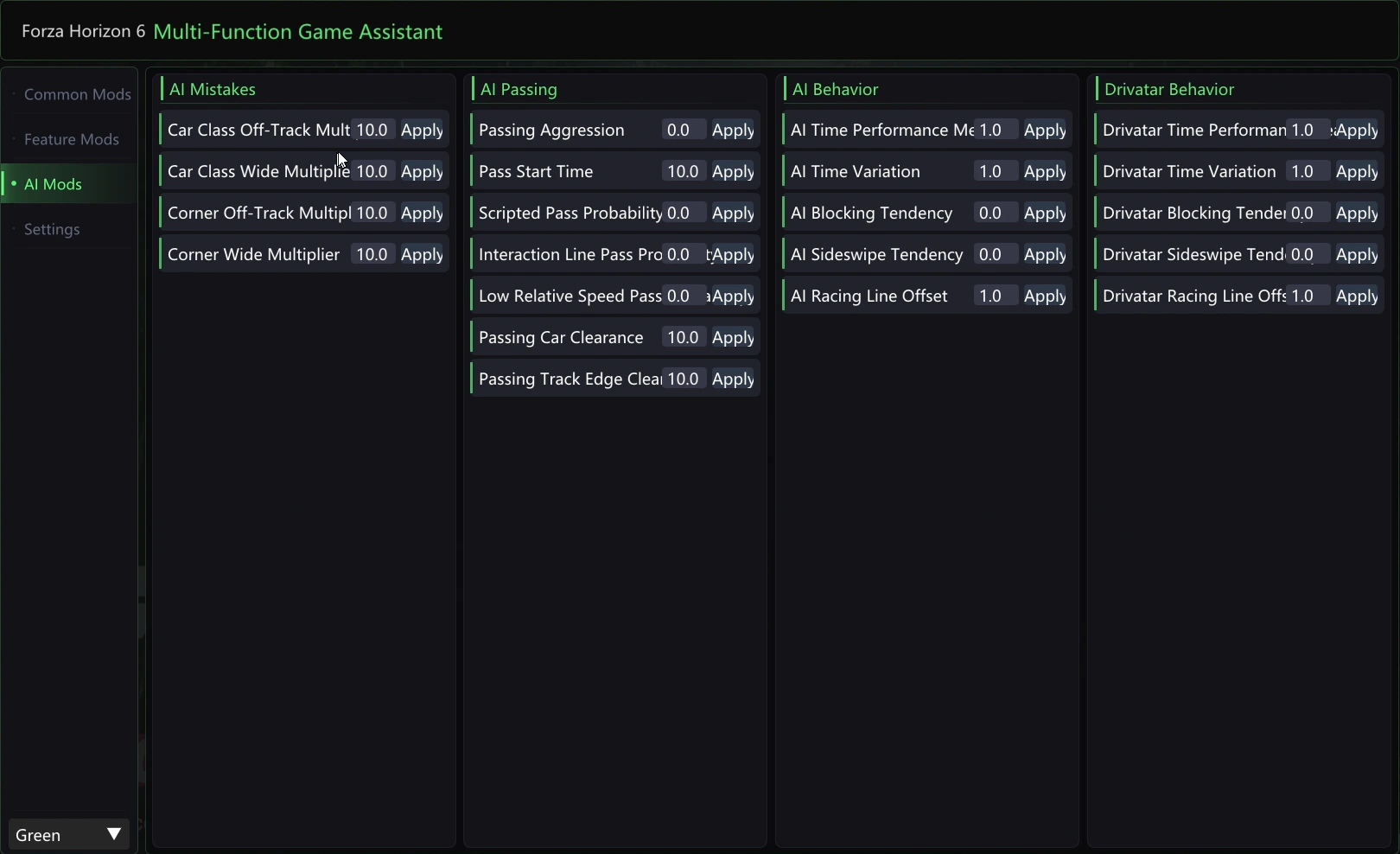The height and width of the screenshot is (854, 1400).
Task: Apply Corner Off-Track Multiplier
Action: pyautogui.click(x=422, y=213)
